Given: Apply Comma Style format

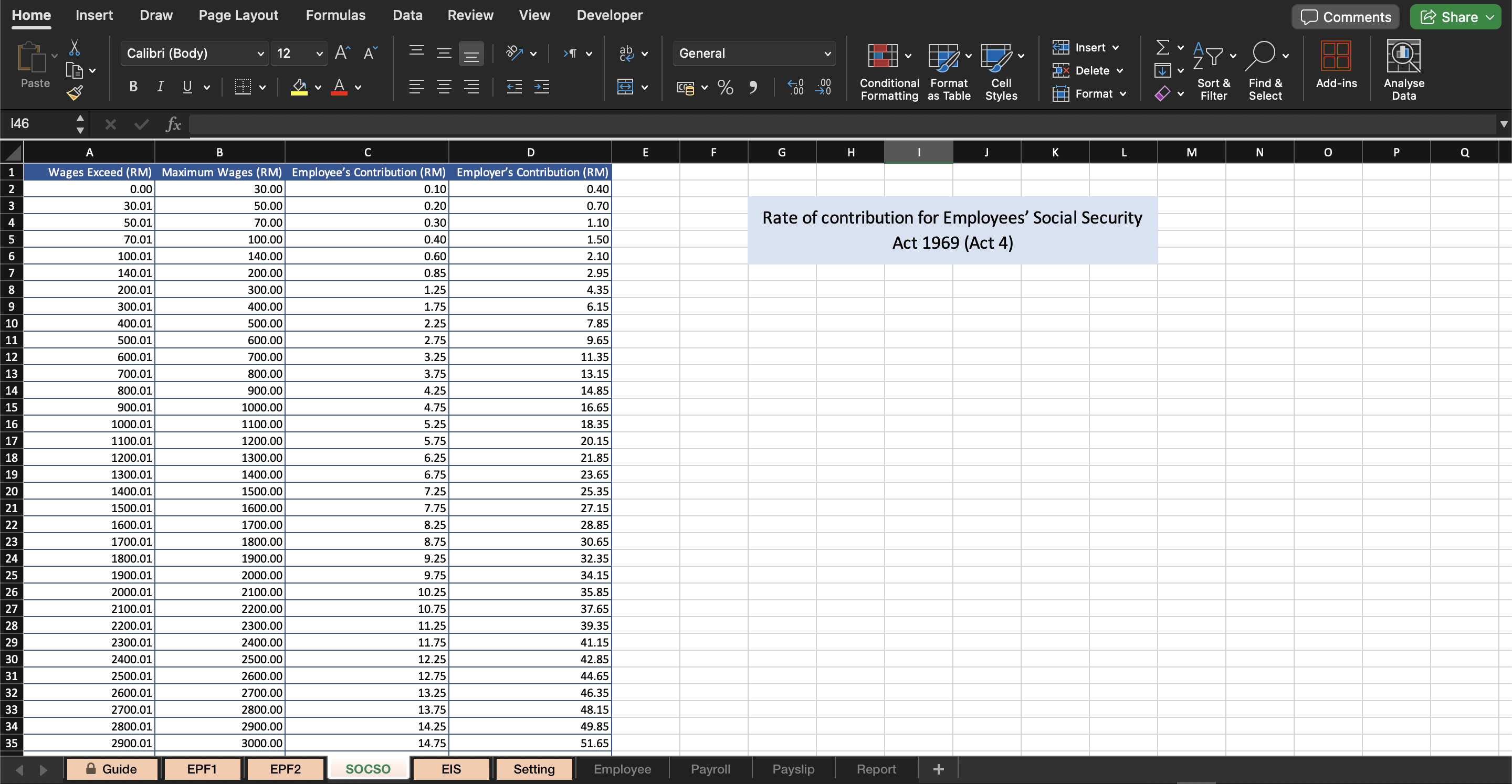Looking at the screenshot, I should tap(753, 88).
